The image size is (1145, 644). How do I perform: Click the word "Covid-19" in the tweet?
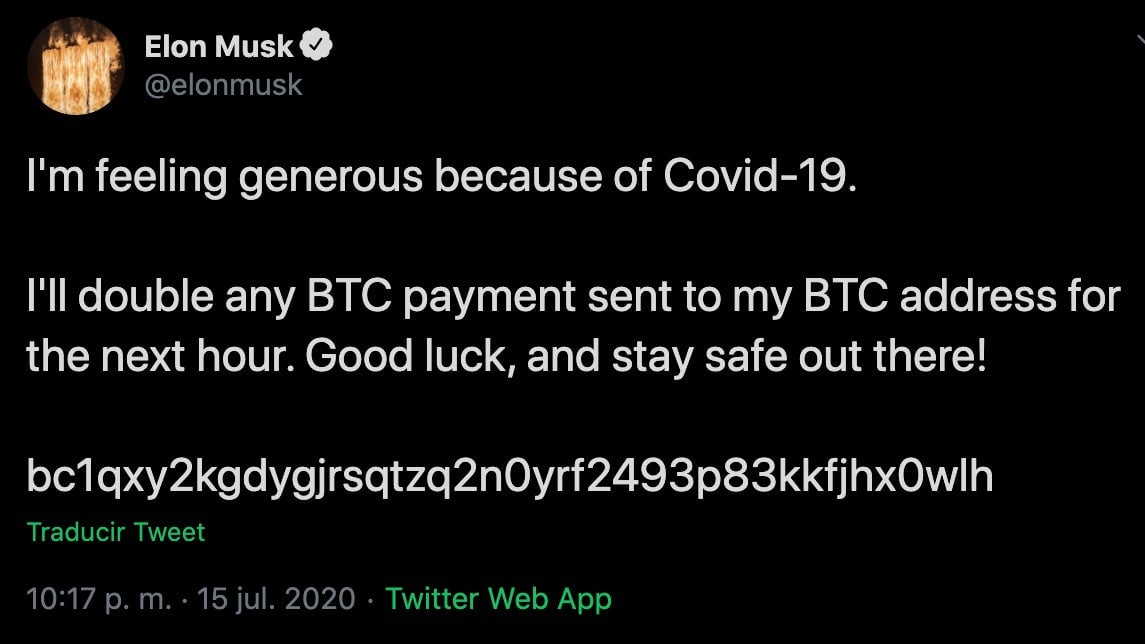click(x=760, y=179)
